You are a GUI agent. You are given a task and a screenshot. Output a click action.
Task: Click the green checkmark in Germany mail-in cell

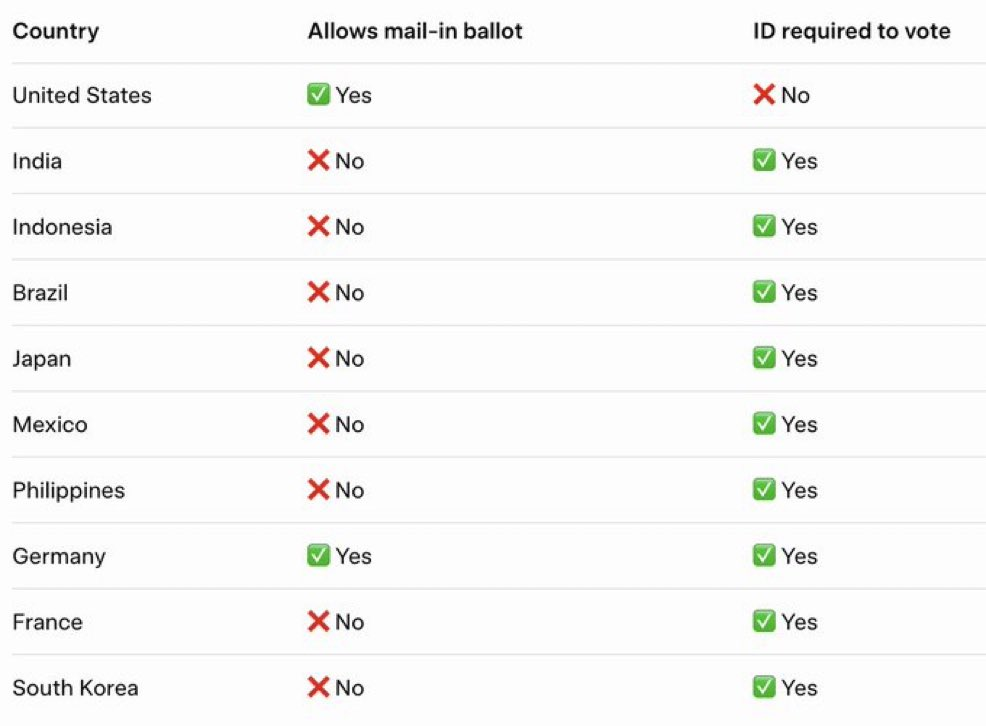pyautogui.click(x=319, y=556)
